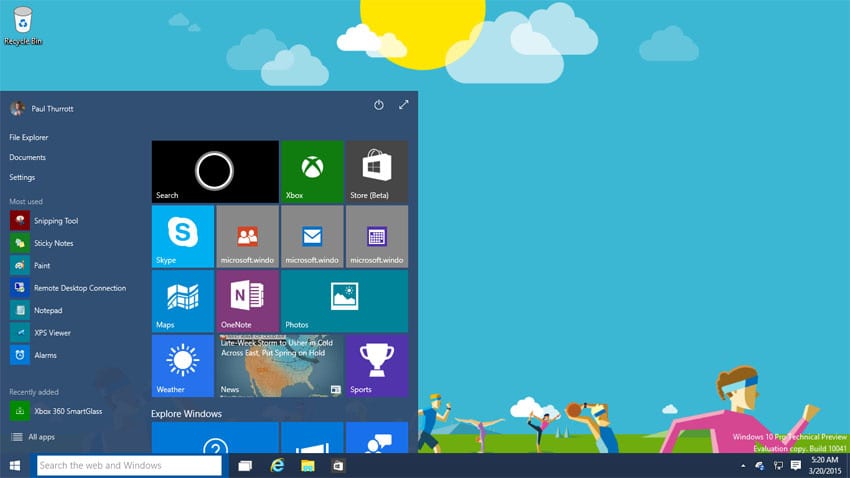Open the Photos tile

(x=344, y=300)
